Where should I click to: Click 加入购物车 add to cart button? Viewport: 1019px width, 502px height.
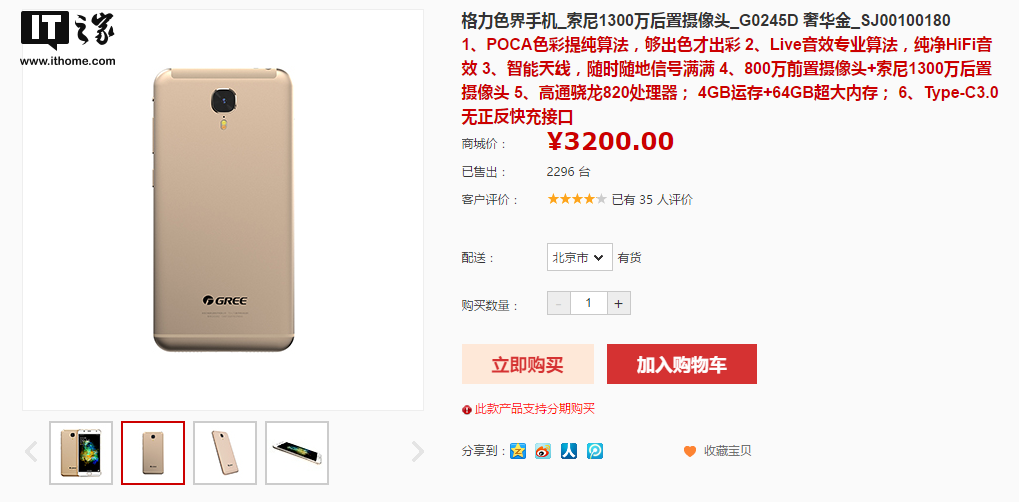(x=682, y=364)
